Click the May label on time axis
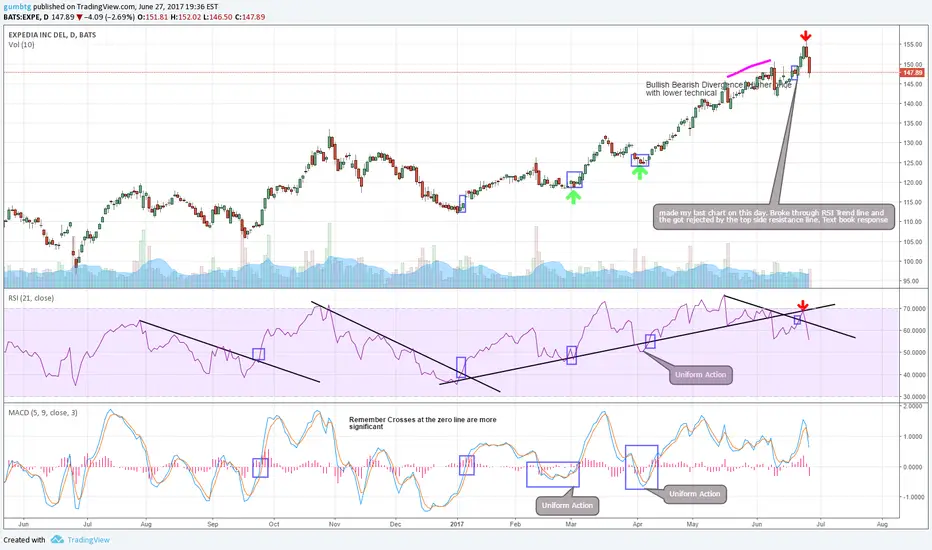This screenshot has height=550, width=932. [692, 524]
